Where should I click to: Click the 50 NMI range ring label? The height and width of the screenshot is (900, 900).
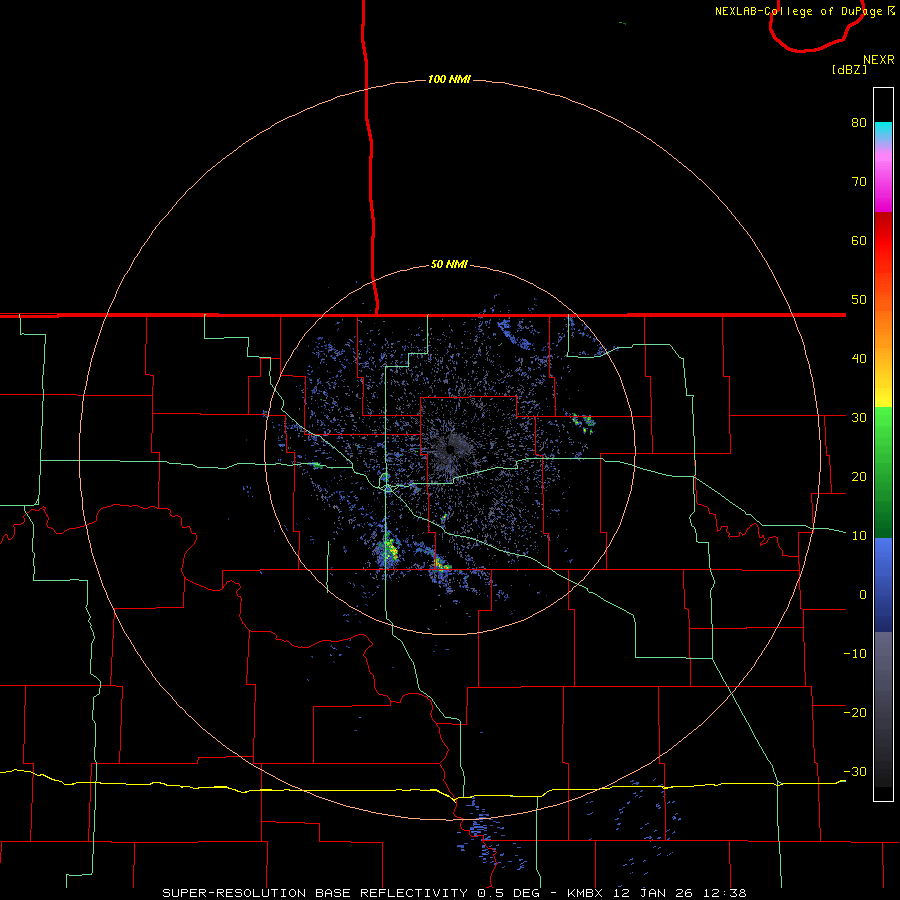click(x=449, y=265)
